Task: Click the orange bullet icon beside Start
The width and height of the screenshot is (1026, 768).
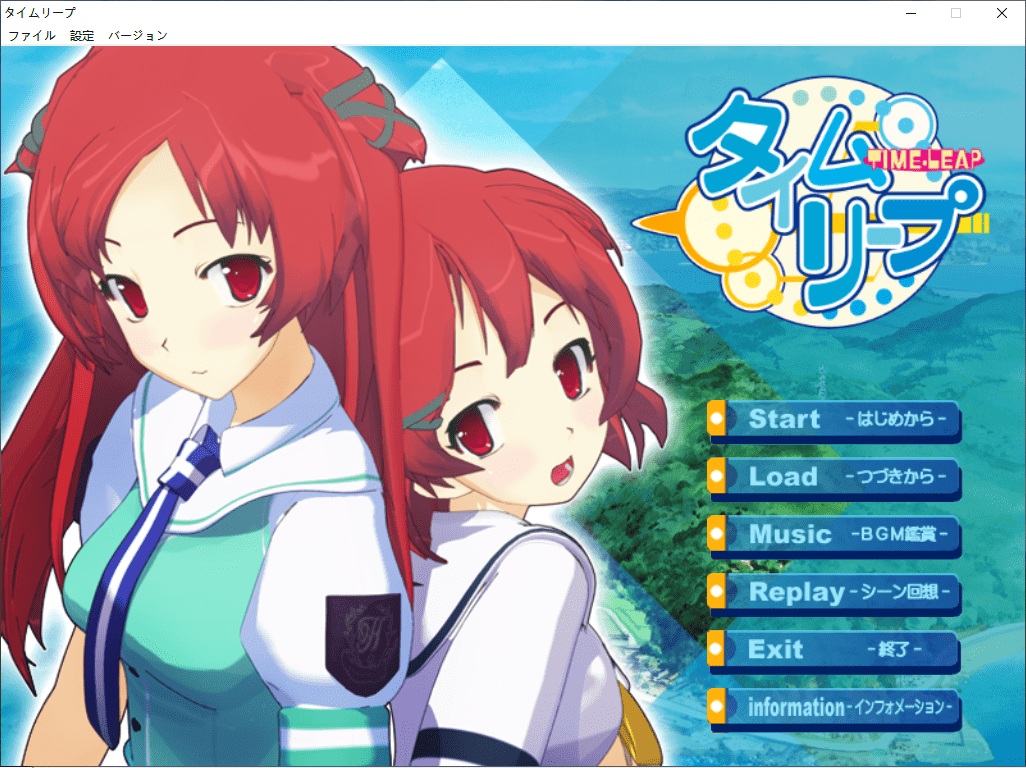Action: pos(717,419)
